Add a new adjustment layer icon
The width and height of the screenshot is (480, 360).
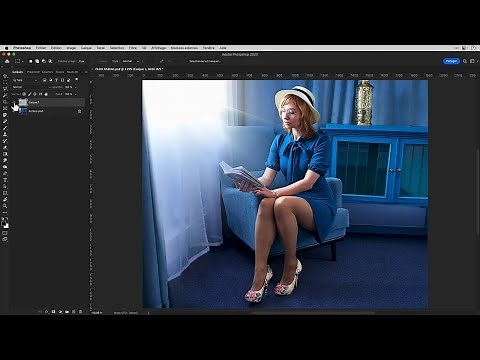click(x=60, y=312)
